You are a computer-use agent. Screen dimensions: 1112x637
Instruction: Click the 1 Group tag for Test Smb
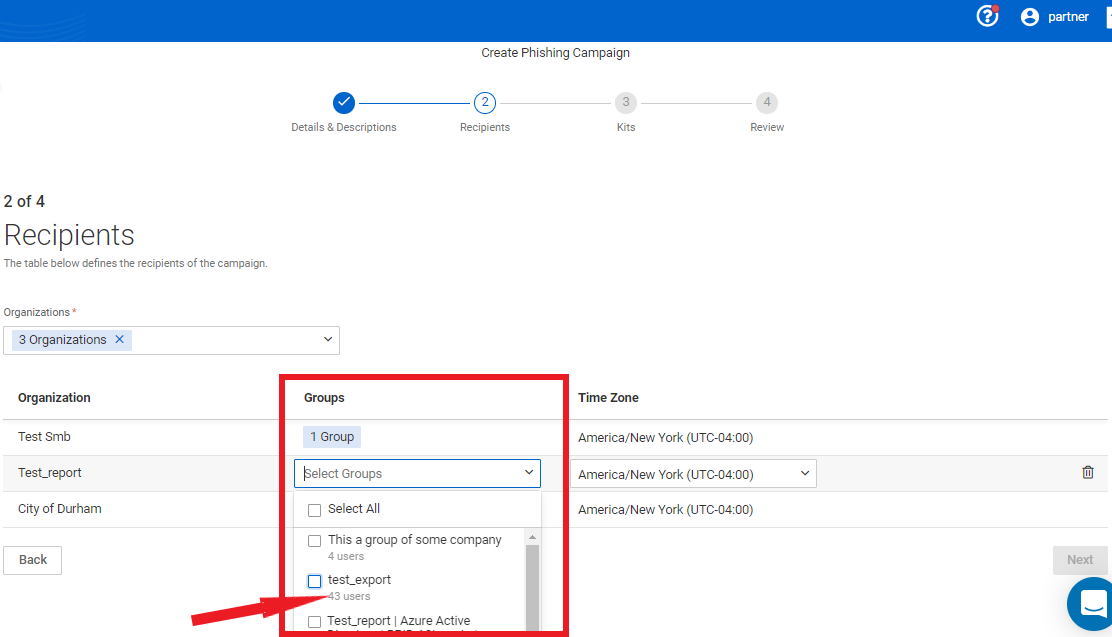[332, 437]
